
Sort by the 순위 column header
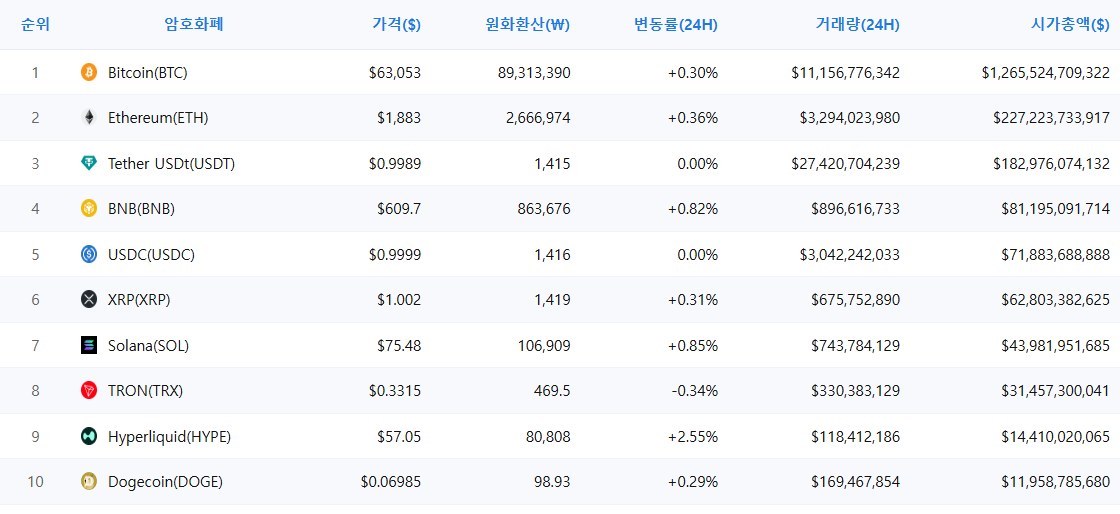pos(35,24)
